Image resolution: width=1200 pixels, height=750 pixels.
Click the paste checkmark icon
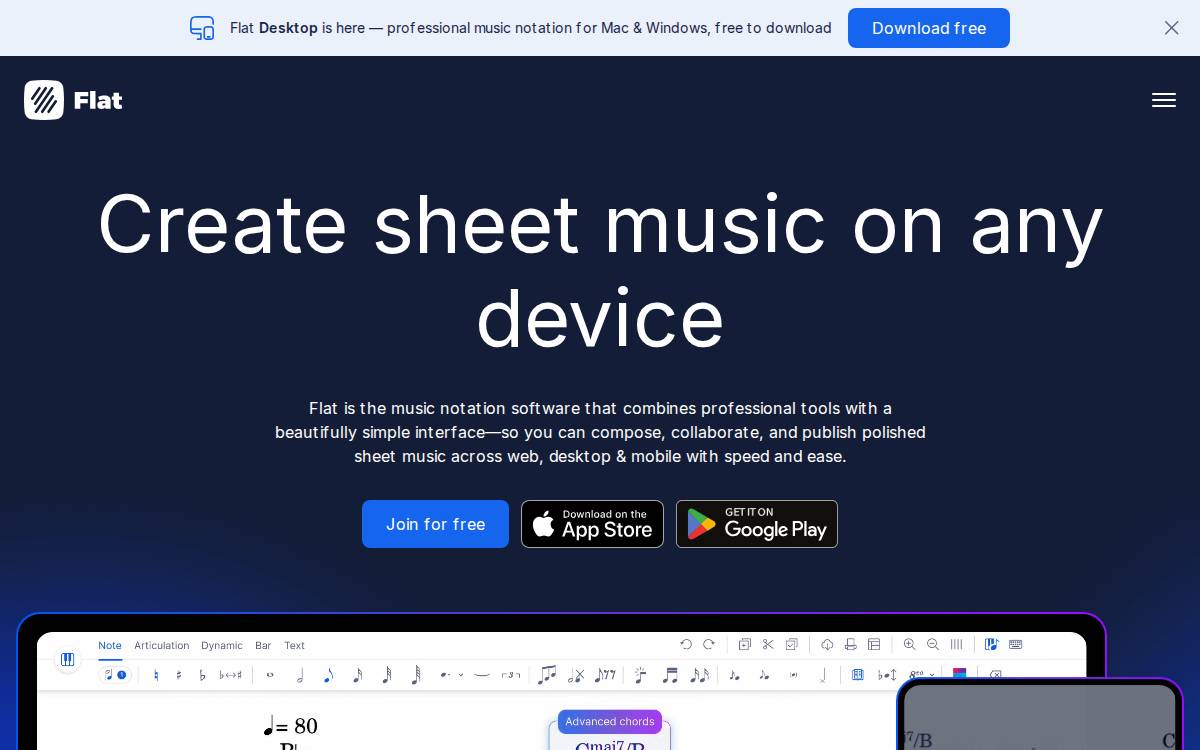(x=791, y=645)
